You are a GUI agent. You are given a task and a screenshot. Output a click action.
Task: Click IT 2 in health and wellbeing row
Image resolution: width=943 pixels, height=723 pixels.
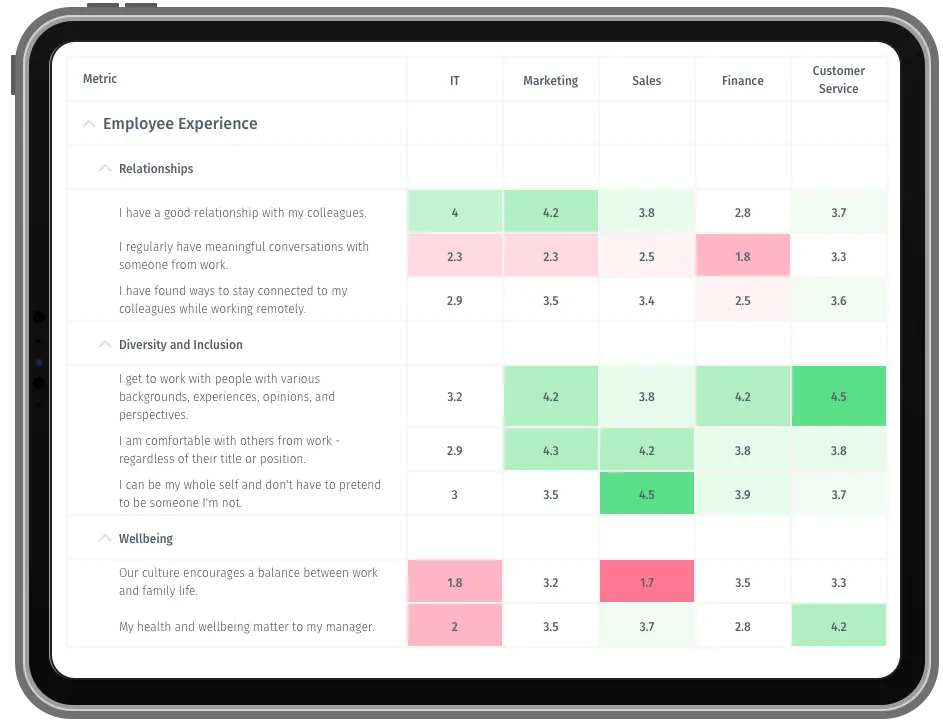click(455, 626)
